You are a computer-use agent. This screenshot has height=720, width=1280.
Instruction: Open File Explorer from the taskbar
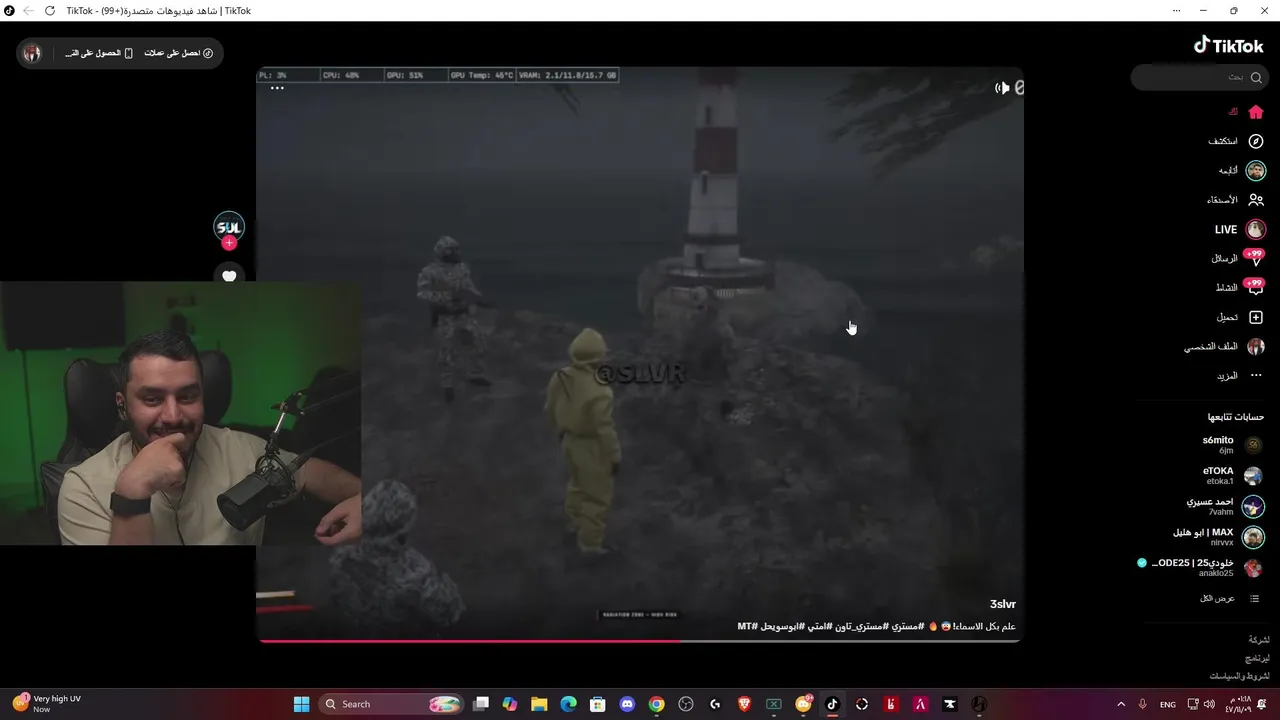pos(539,704)
